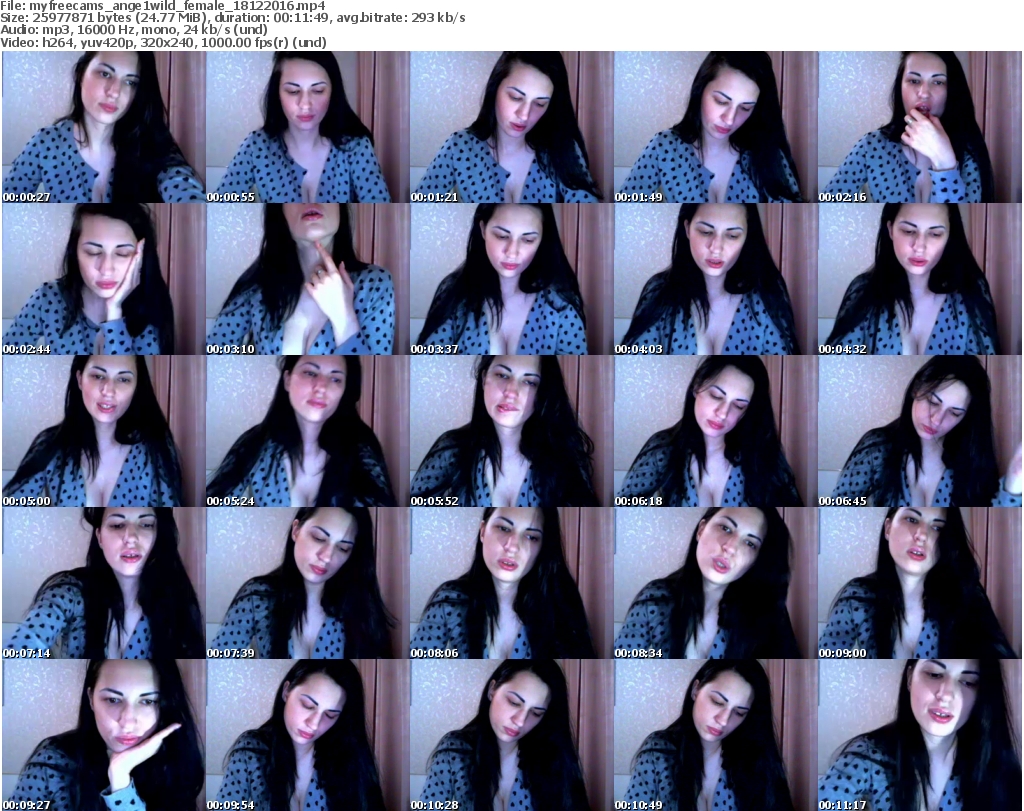Screen dimensions: 1024x811
Task: Click the File name header line
Action: tap(163, 6)
